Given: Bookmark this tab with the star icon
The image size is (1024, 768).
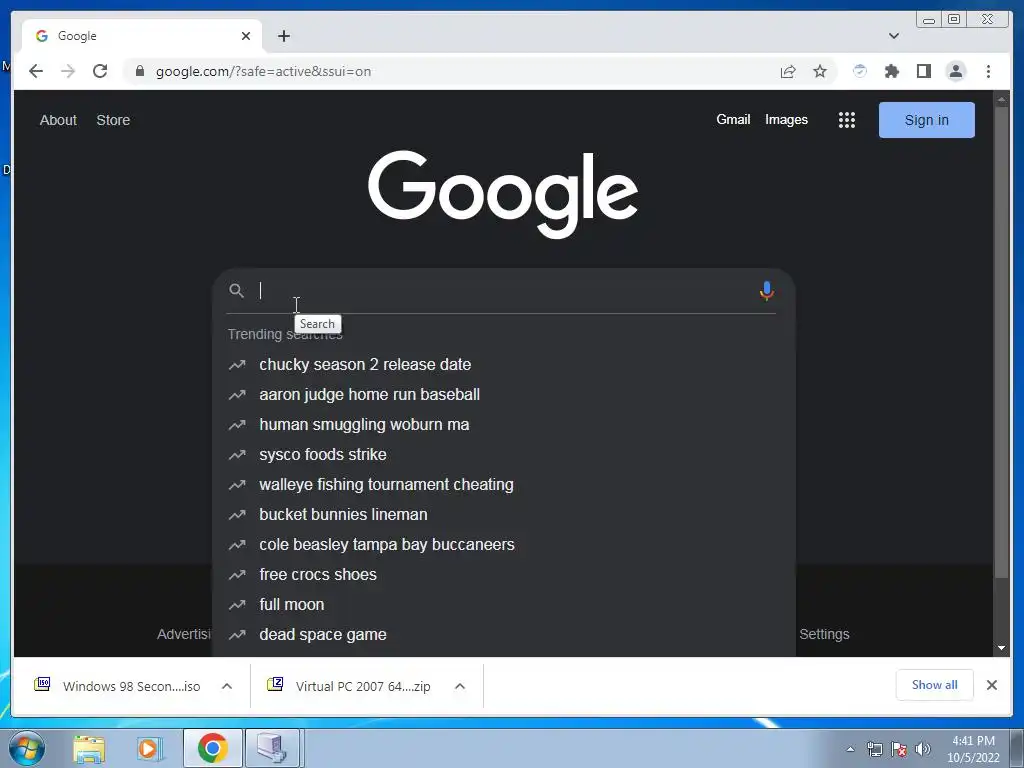Looking at the screenshot, I should click(820, 71).
